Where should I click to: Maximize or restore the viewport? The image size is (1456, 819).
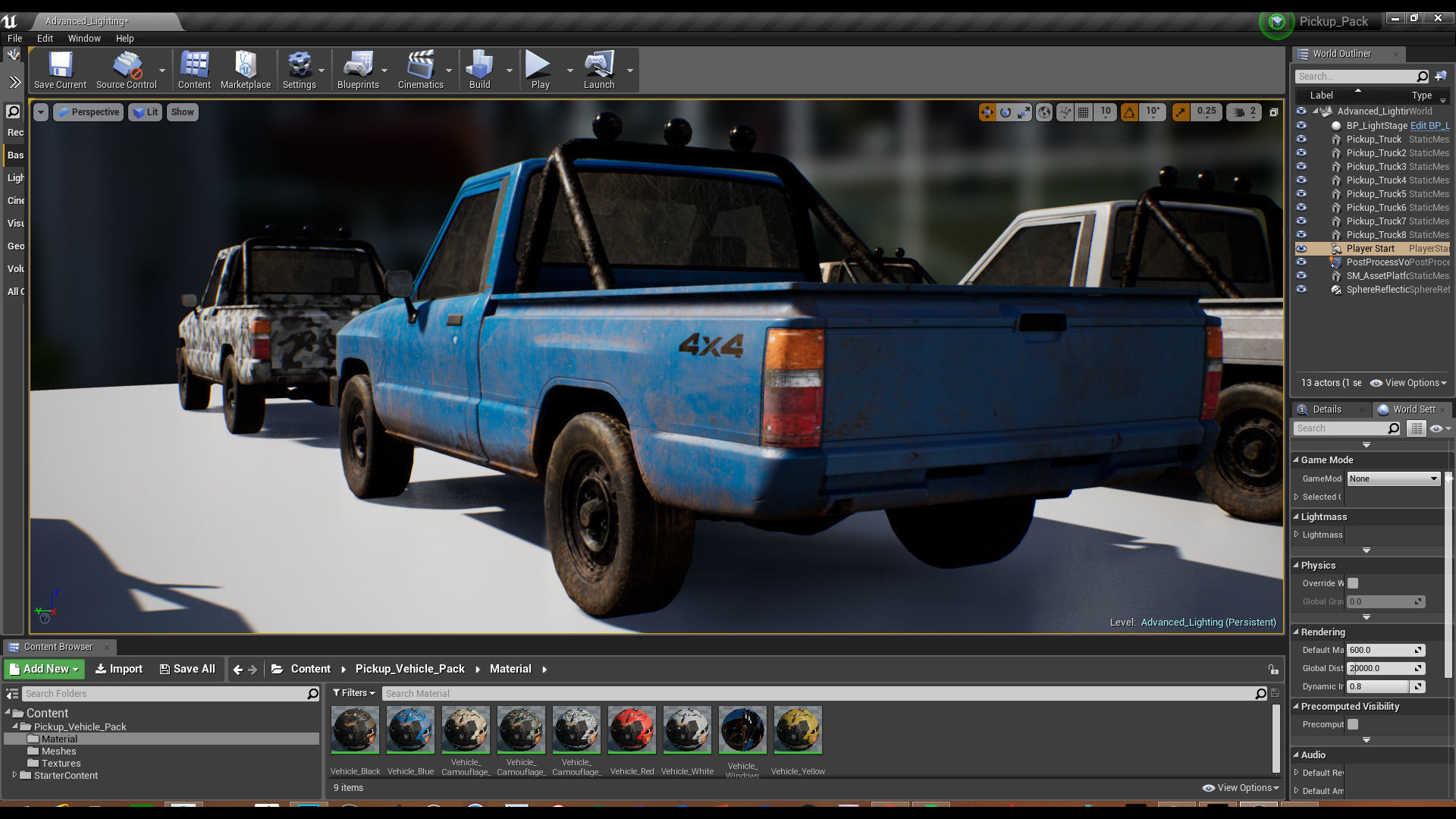[x=1274, y=112]
